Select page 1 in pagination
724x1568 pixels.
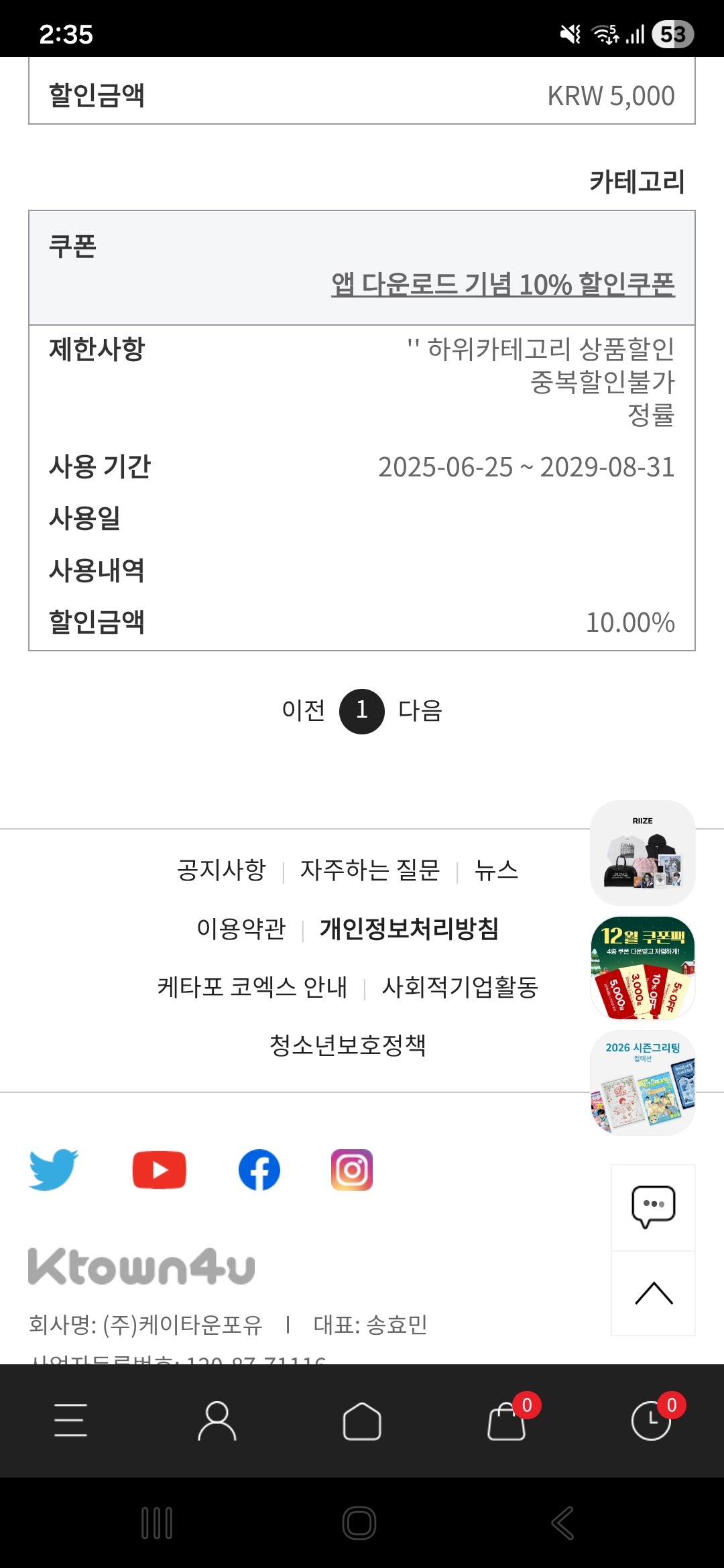(362, 711)
